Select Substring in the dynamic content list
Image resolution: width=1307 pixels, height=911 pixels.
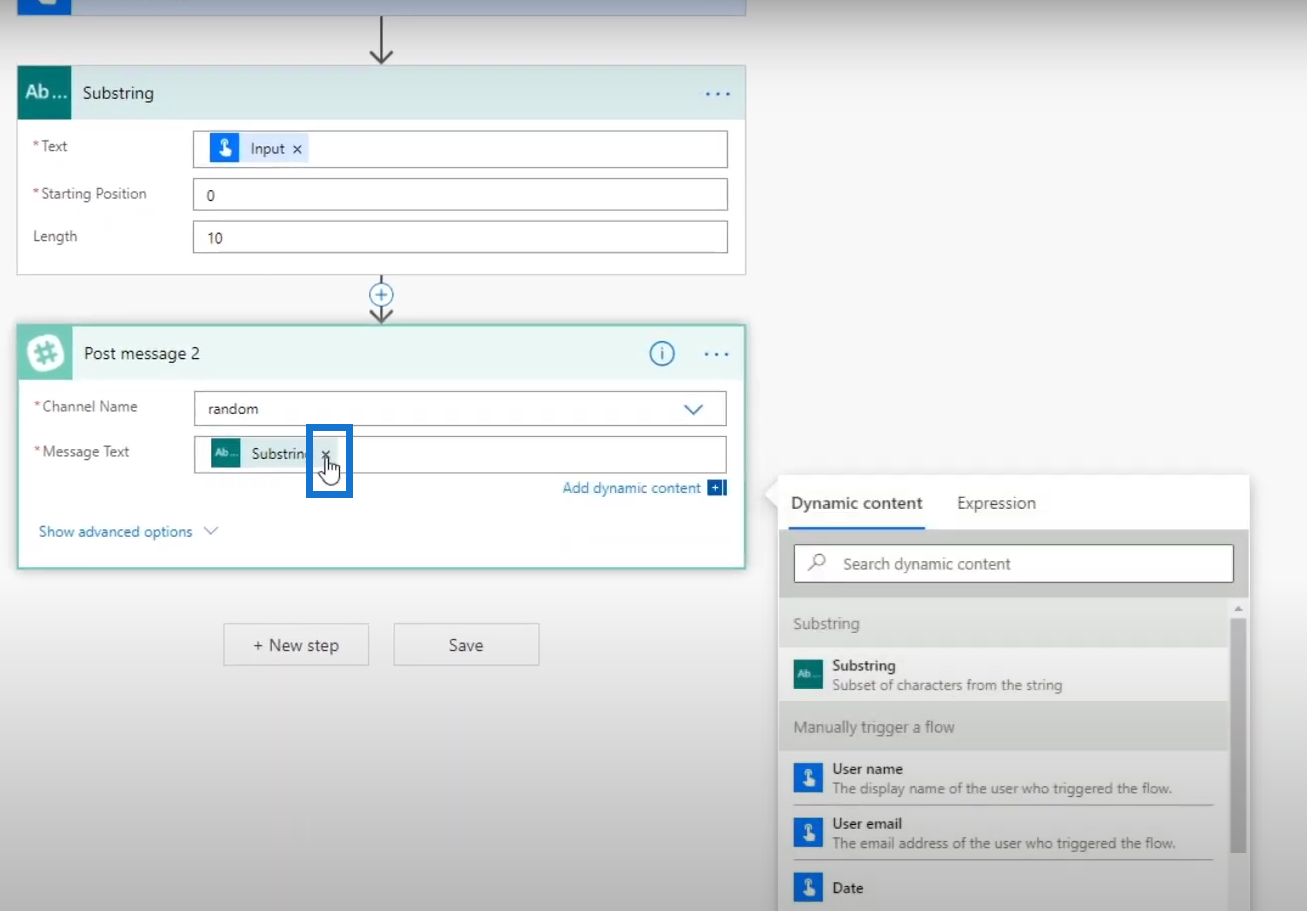pyautogui.click(x=1003, y=674)
